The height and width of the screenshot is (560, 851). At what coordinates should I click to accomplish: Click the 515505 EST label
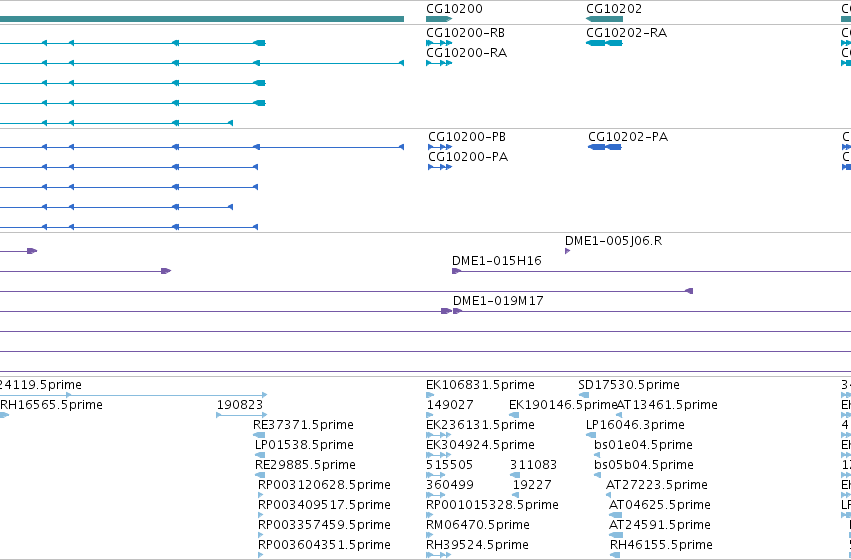tap(449, 464)
